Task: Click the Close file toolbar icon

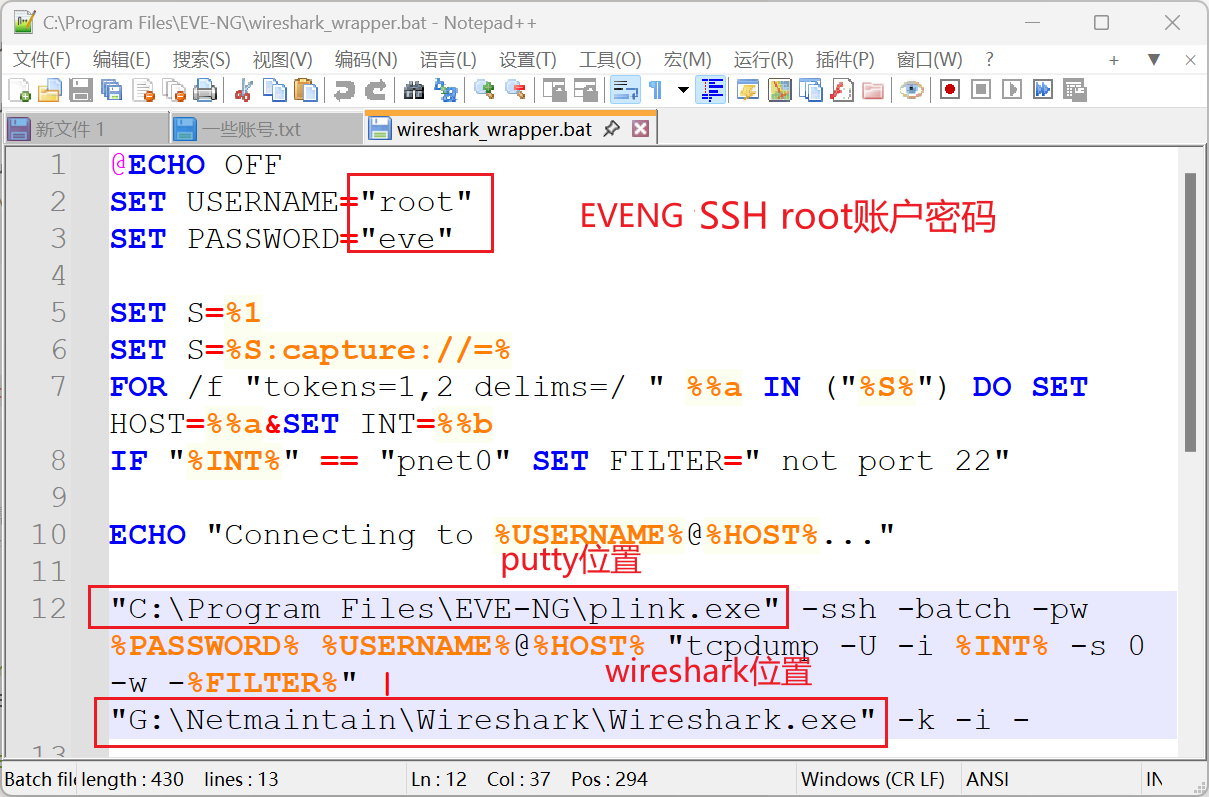Action: (x=143, y=91)
